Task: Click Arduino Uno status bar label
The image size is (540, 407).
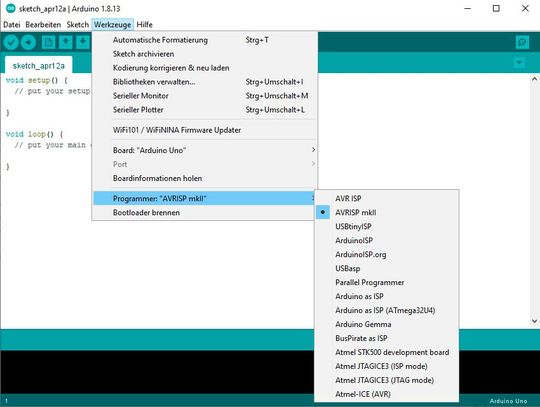Action: pos(508,401)
